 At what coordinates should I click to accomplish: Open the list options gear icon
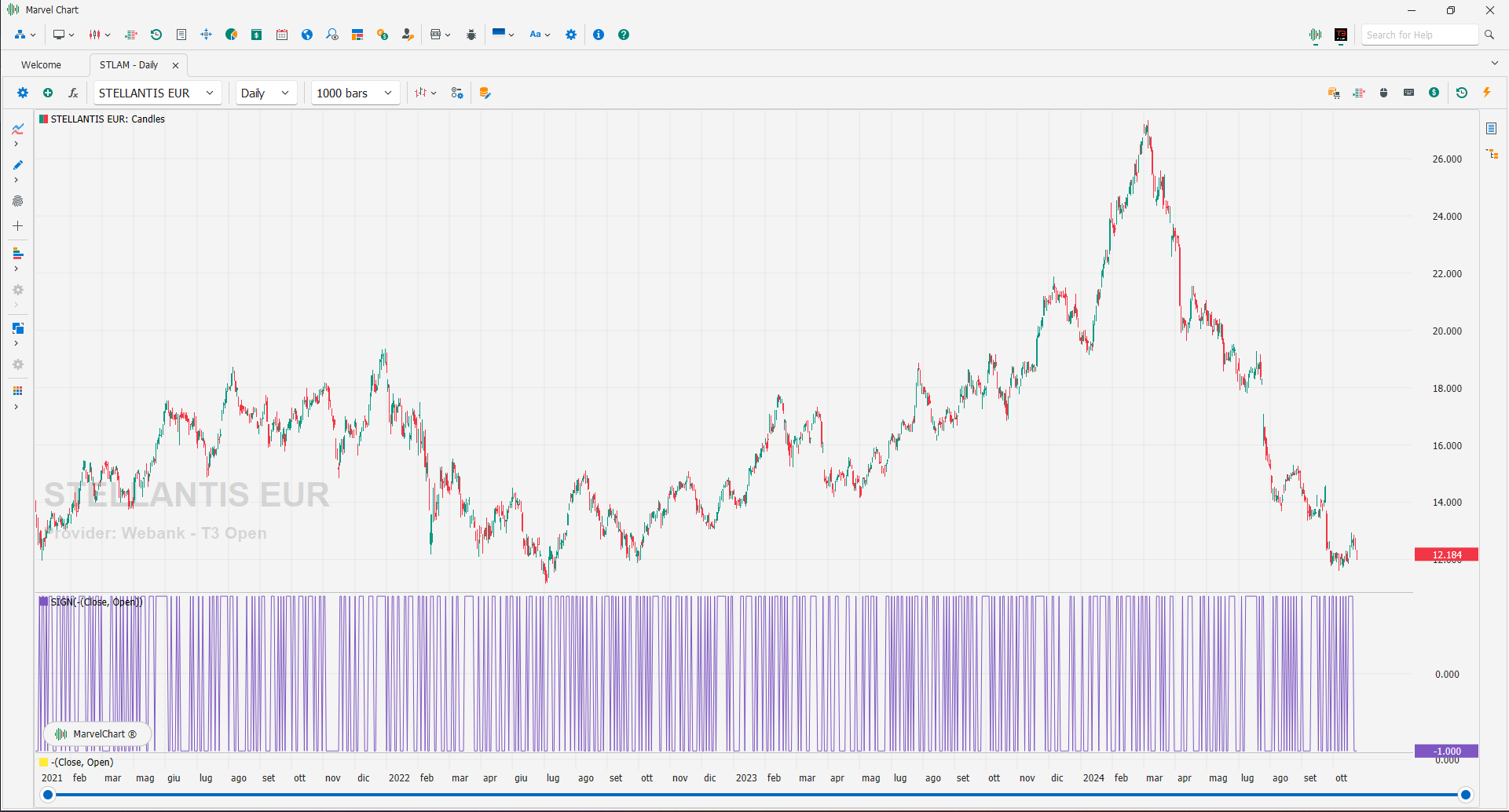click(457, 93)
